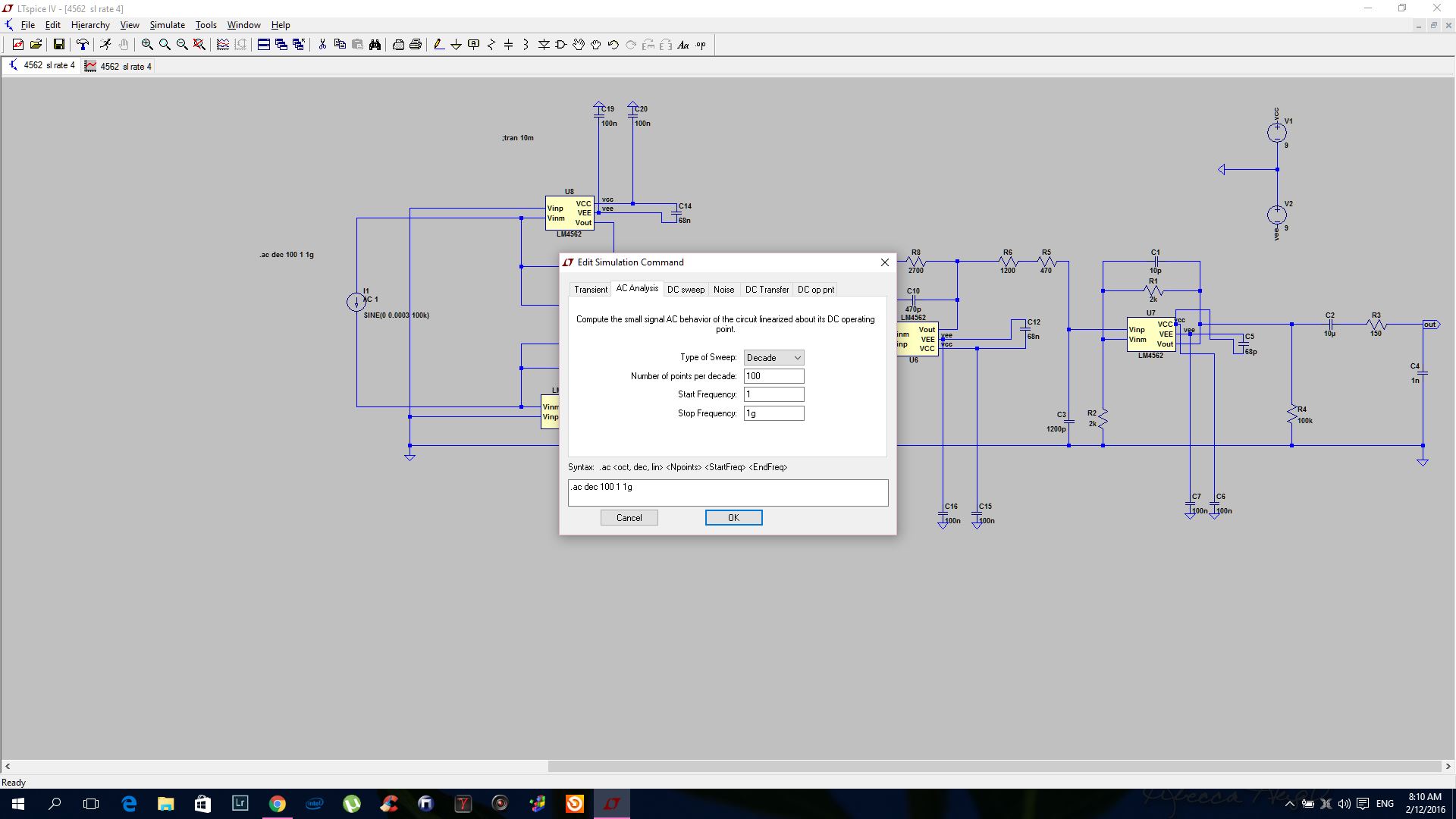The image size is (1456, 819).
Task: Click the Stop Frequency field
Action: (x=773, y=413)
